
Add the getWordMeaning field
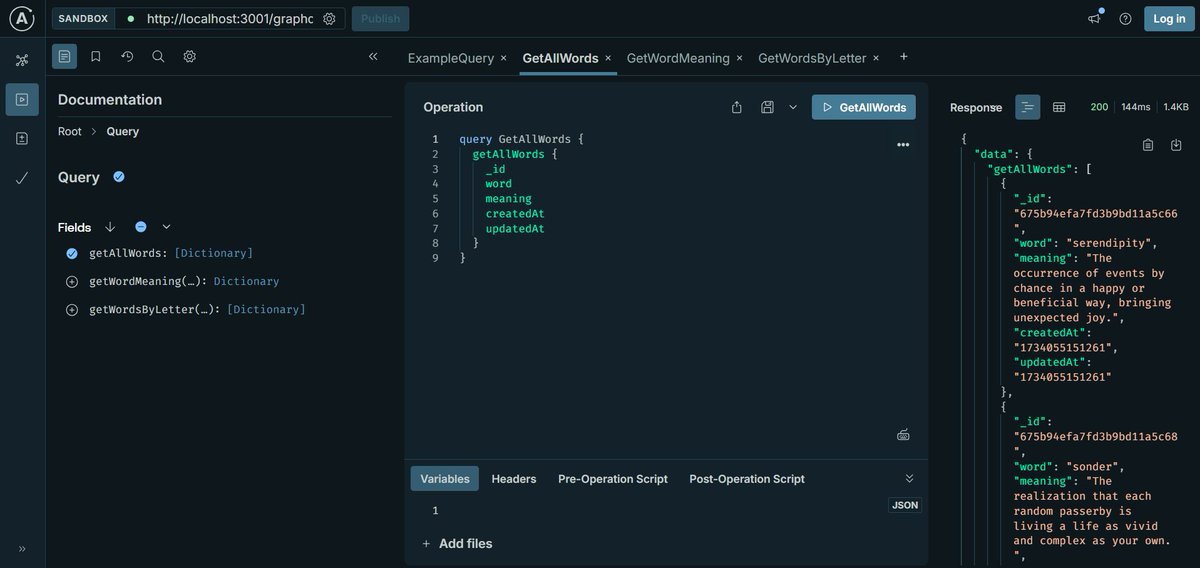(72, 282)
